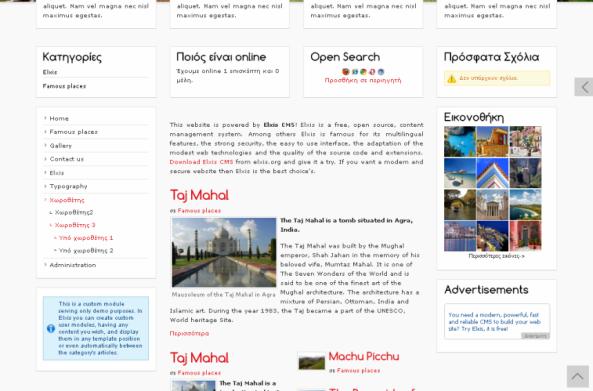The width and height of the screenshot is (593, 391).
Task: Click the Εικονοθήκη gallery heading
Action: point(474,117)
